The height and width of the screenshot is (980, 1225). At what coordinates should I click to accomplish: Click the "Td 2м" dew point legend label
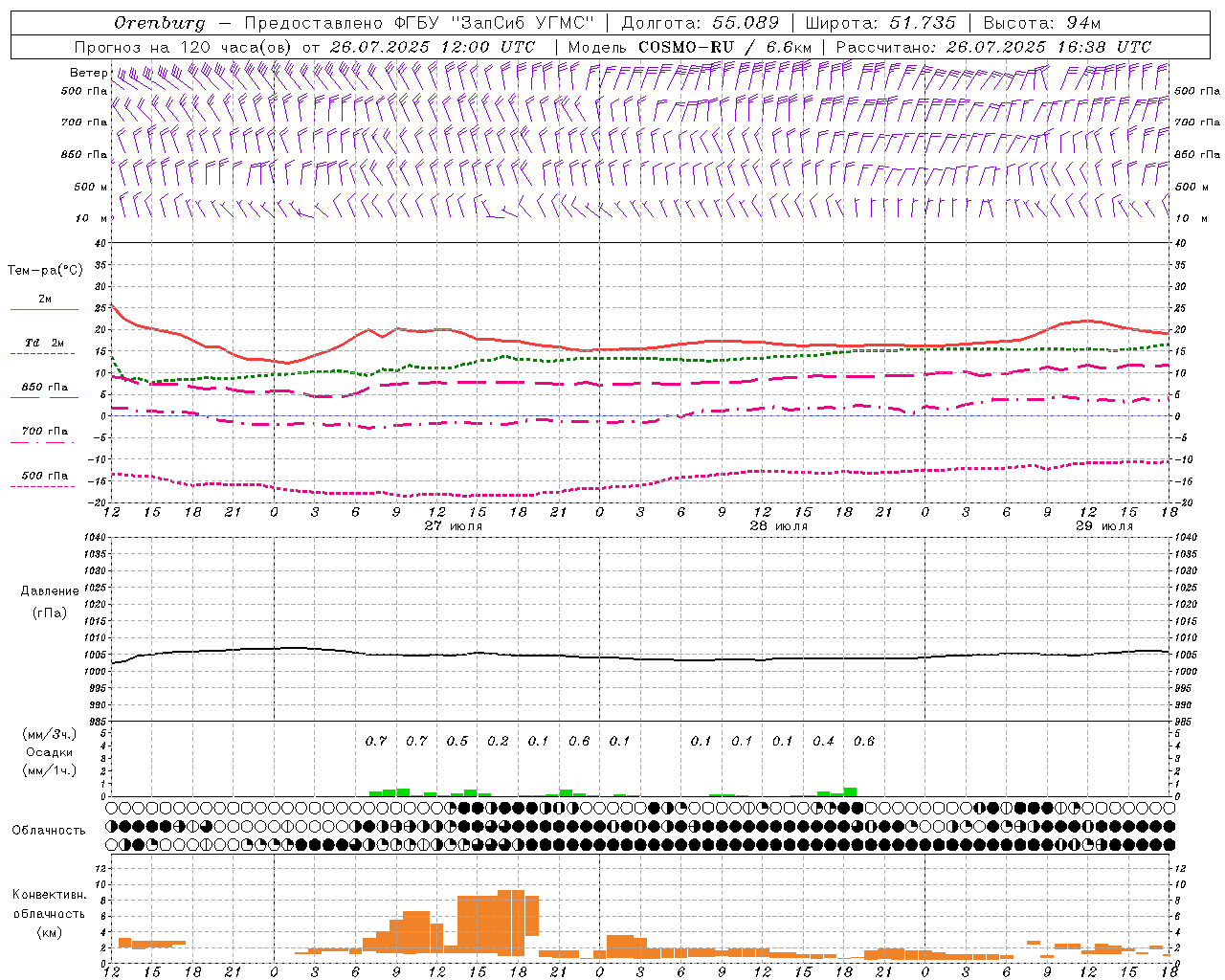tap(45, 343)
